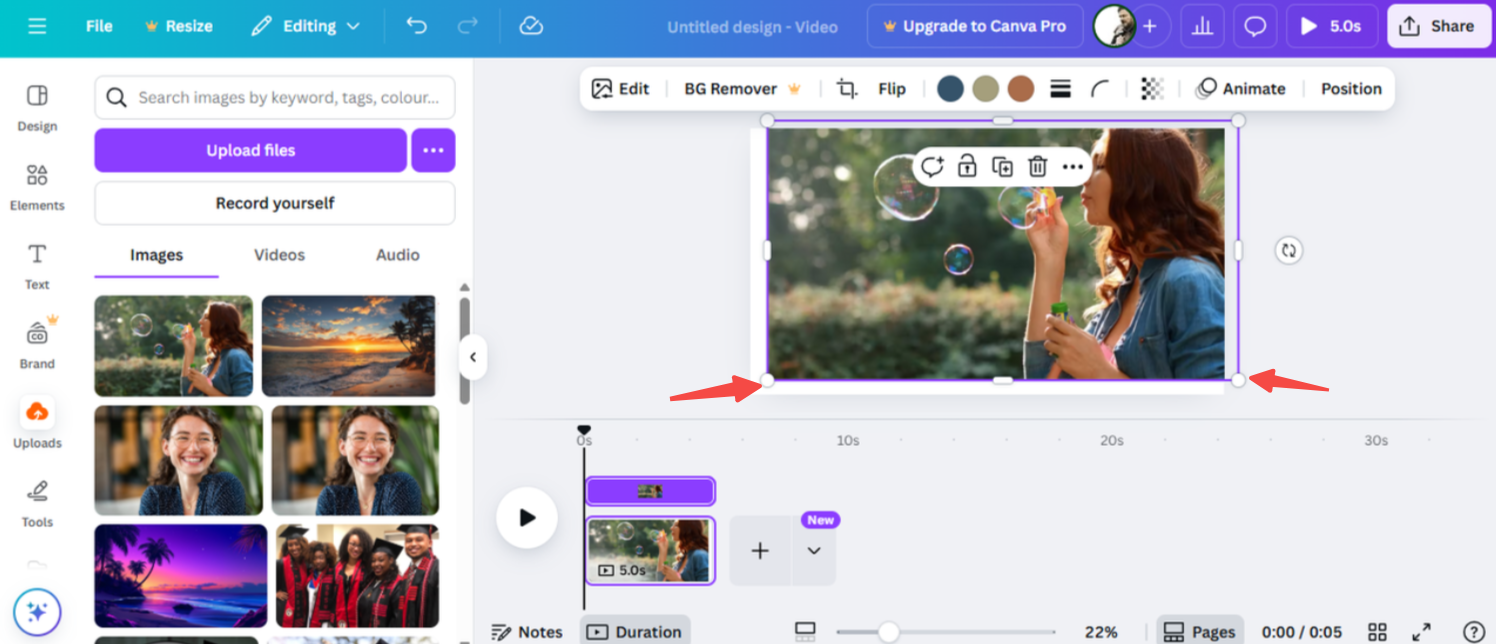Open the Brand sidebar panel
Viewport: 1496px width, 644px height.
point(37,344)
